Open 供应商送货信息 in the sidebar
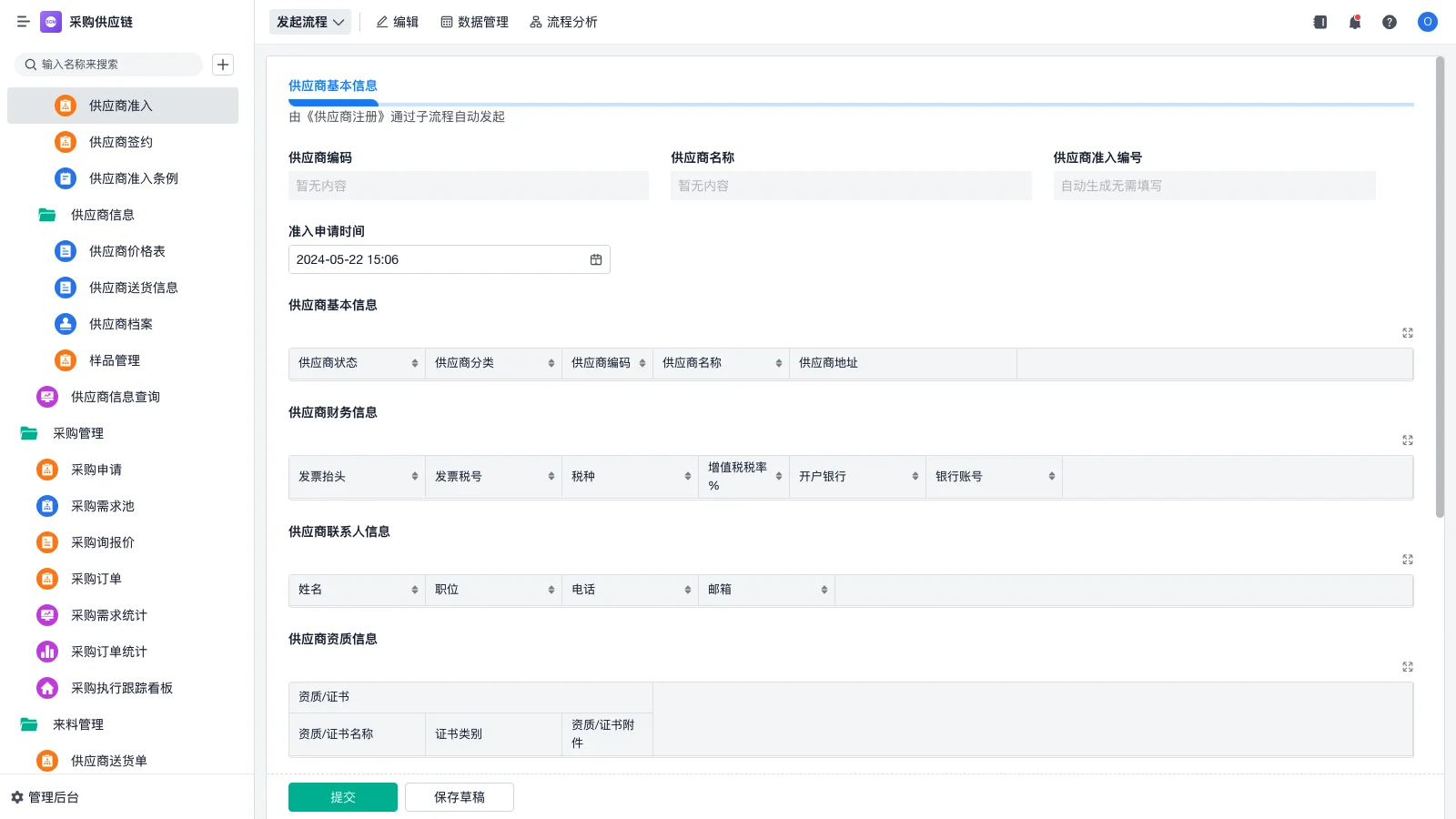This screenshot has width=1456, height=819. click(x=123, y=288)
